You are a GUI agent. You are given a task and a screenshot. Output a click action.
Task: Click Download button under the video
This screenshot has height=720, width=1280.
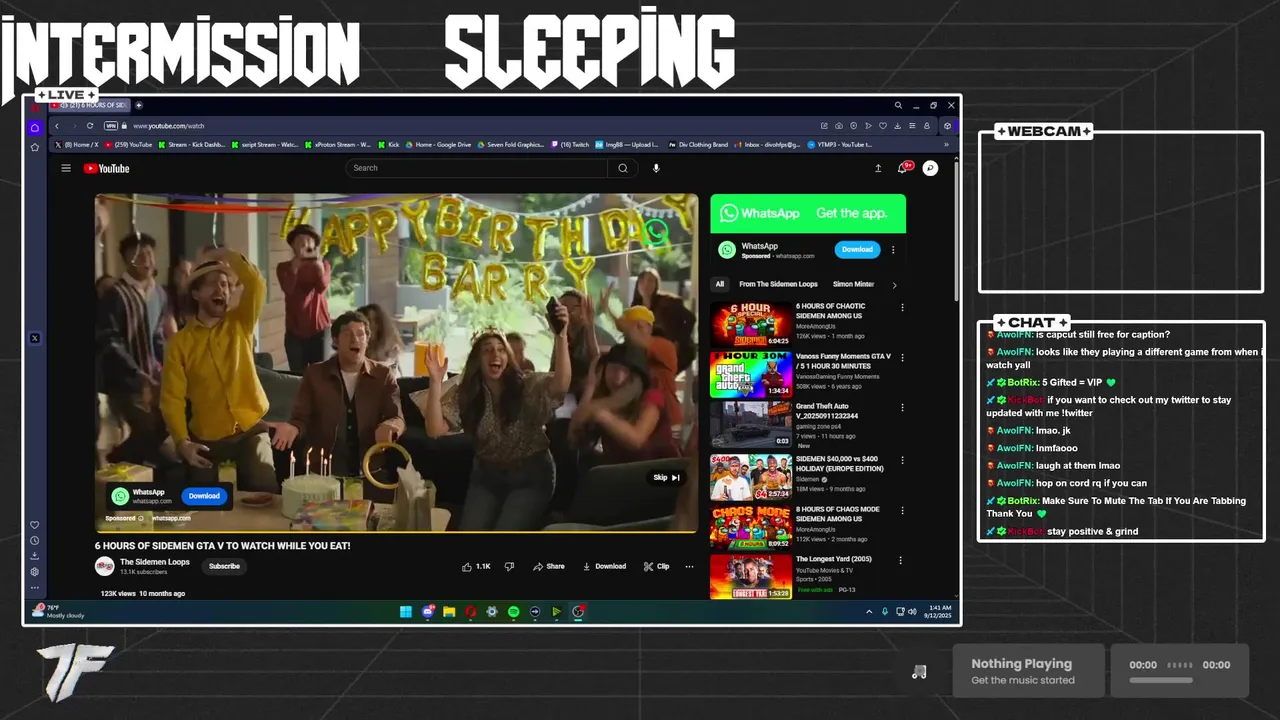pyautogui.click(x=604, y=566)
